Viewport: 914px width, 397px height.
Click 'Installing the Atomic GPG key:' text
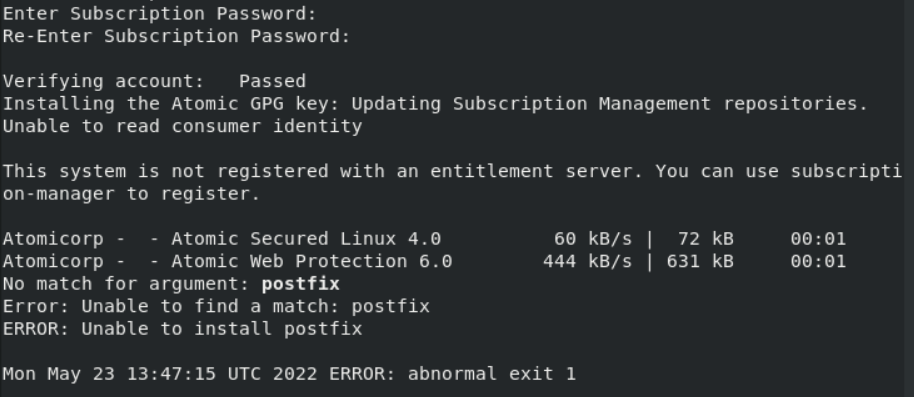[x=174, y=104]
